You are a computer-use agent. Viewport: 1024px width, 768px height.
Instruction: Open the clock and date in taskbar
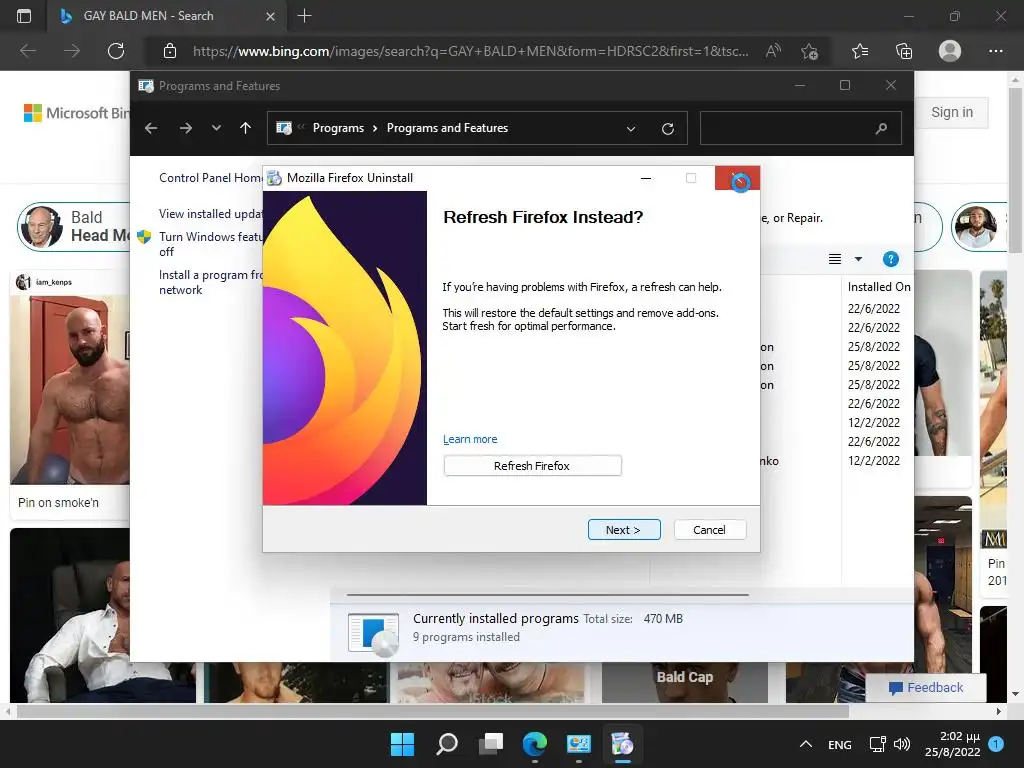click(952, 744)
